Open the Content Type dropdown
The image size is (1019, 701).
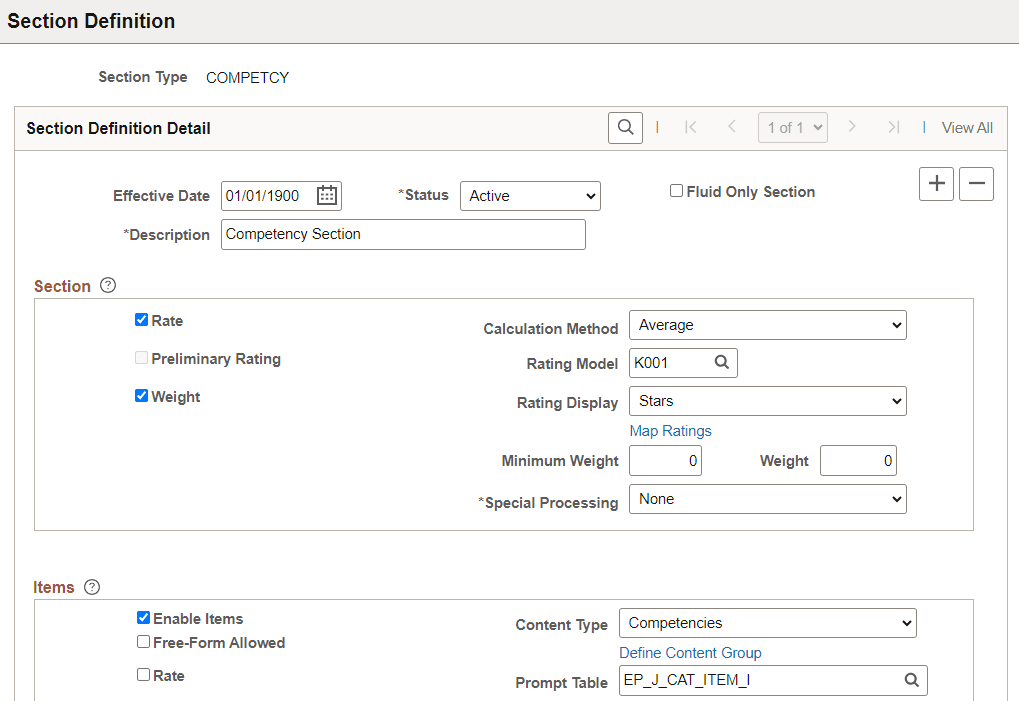point(767,623)
